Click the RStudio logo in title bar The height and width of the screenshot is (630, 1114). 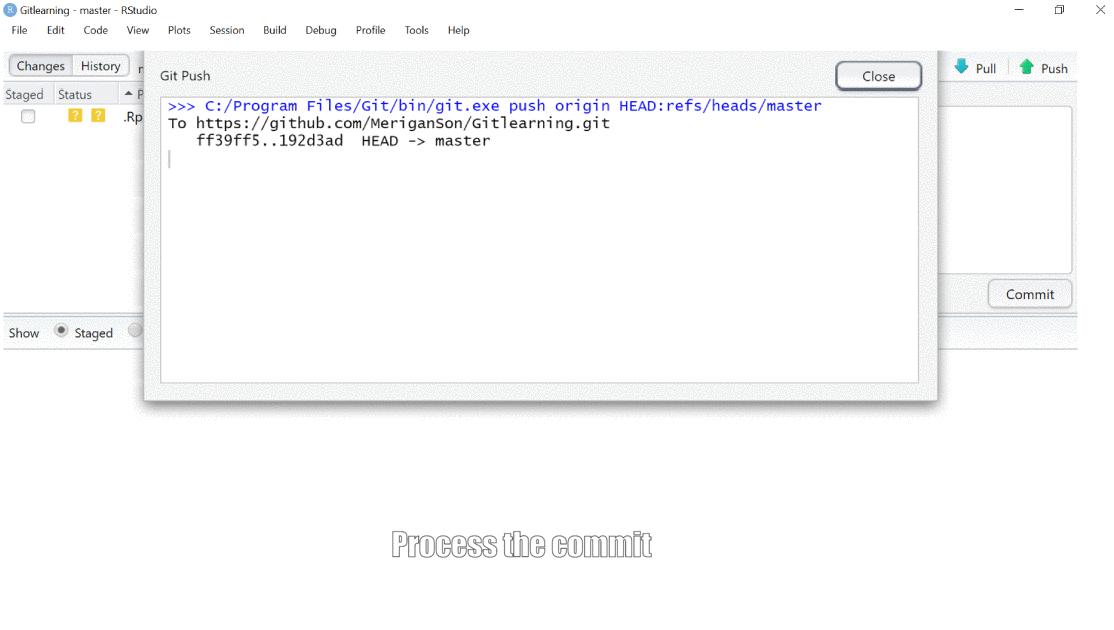pyautogui.click(x=10, y=10)
